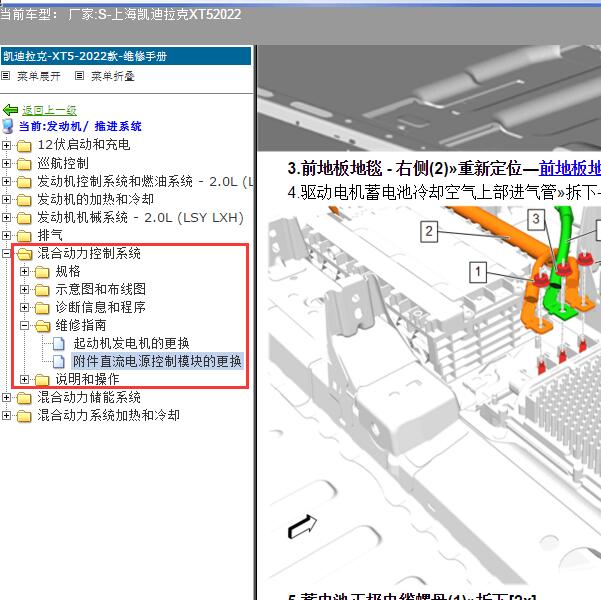The height and width of the screenshot is (600, 601).
Task: Expand the 发动机的加热和冷却 node
Action: [6, 199]
